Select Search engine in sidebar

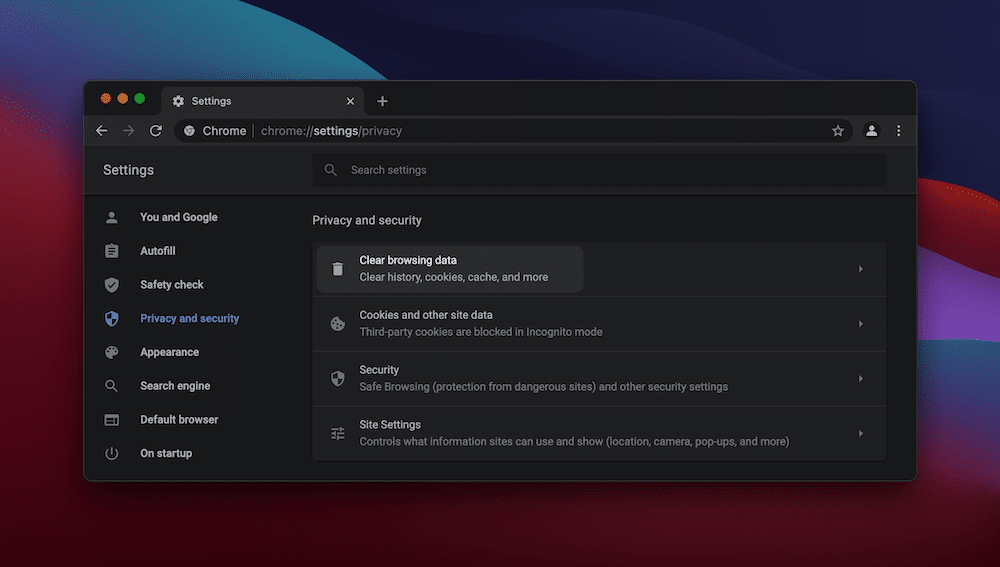[175, 386]
